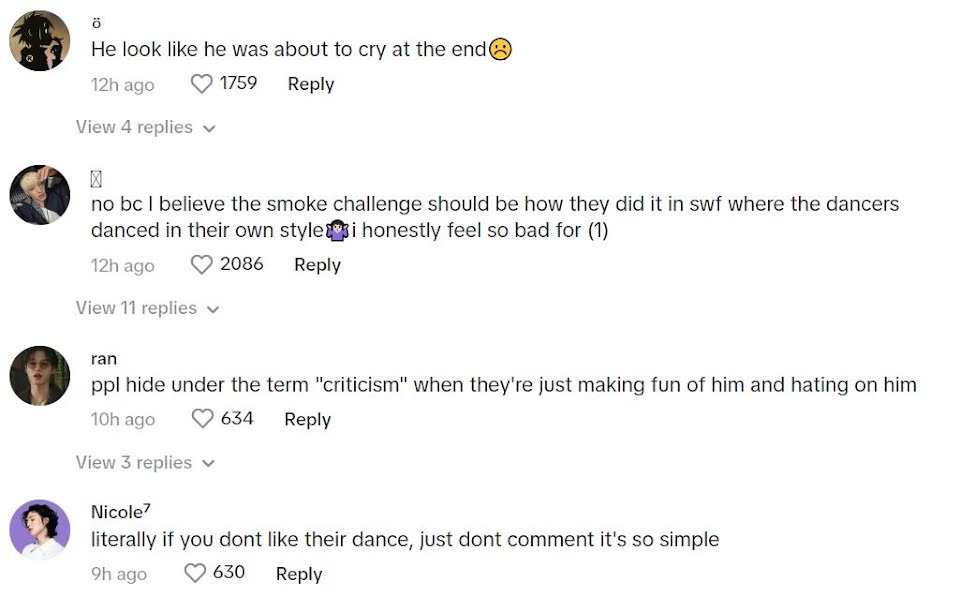Expand View 4 replies
Image resolution: width=960 pixels, height=597 pixels.
pyautogui.click(x=145, y=127)
